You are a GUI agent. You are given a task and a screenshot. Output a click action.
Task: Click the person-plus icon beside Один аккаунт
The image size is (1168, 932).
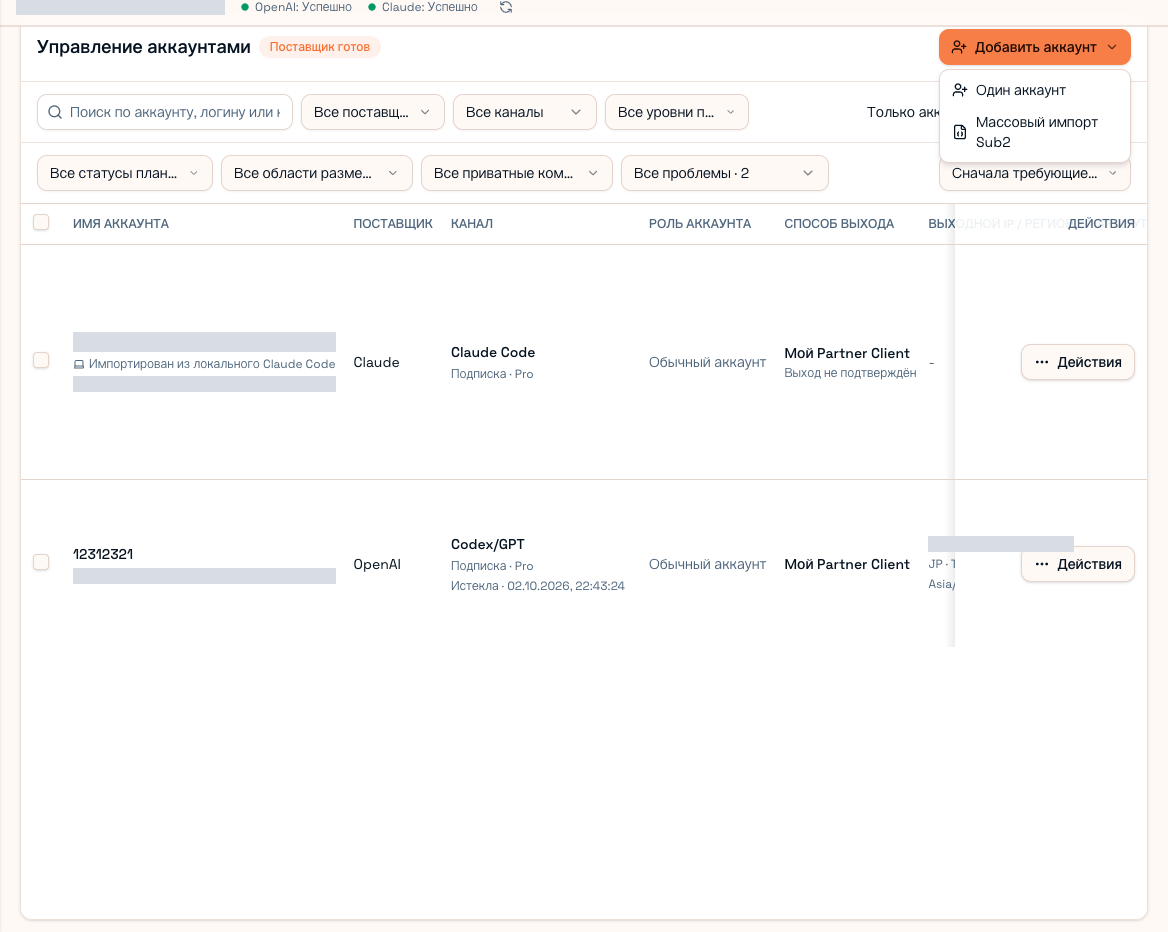(x=960, y=90)
